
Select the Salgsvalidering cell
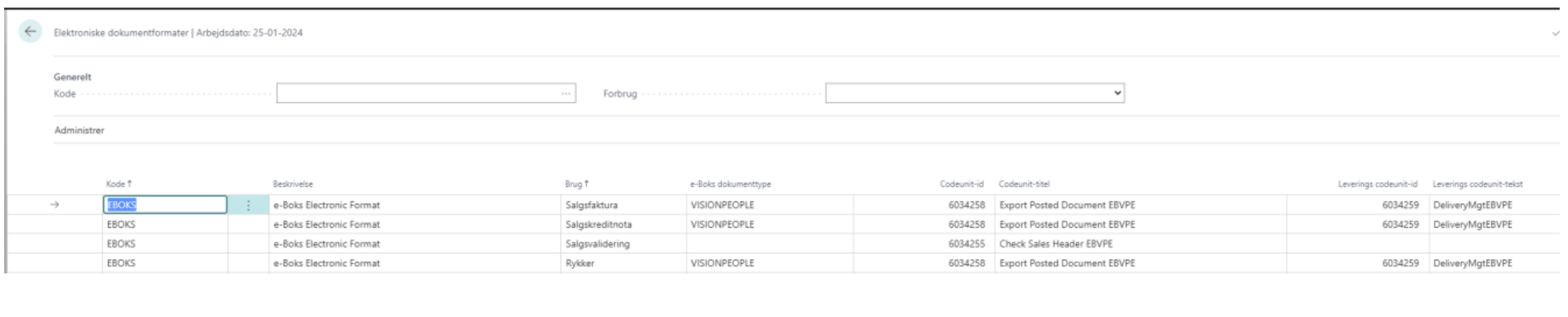pos(623,244)
